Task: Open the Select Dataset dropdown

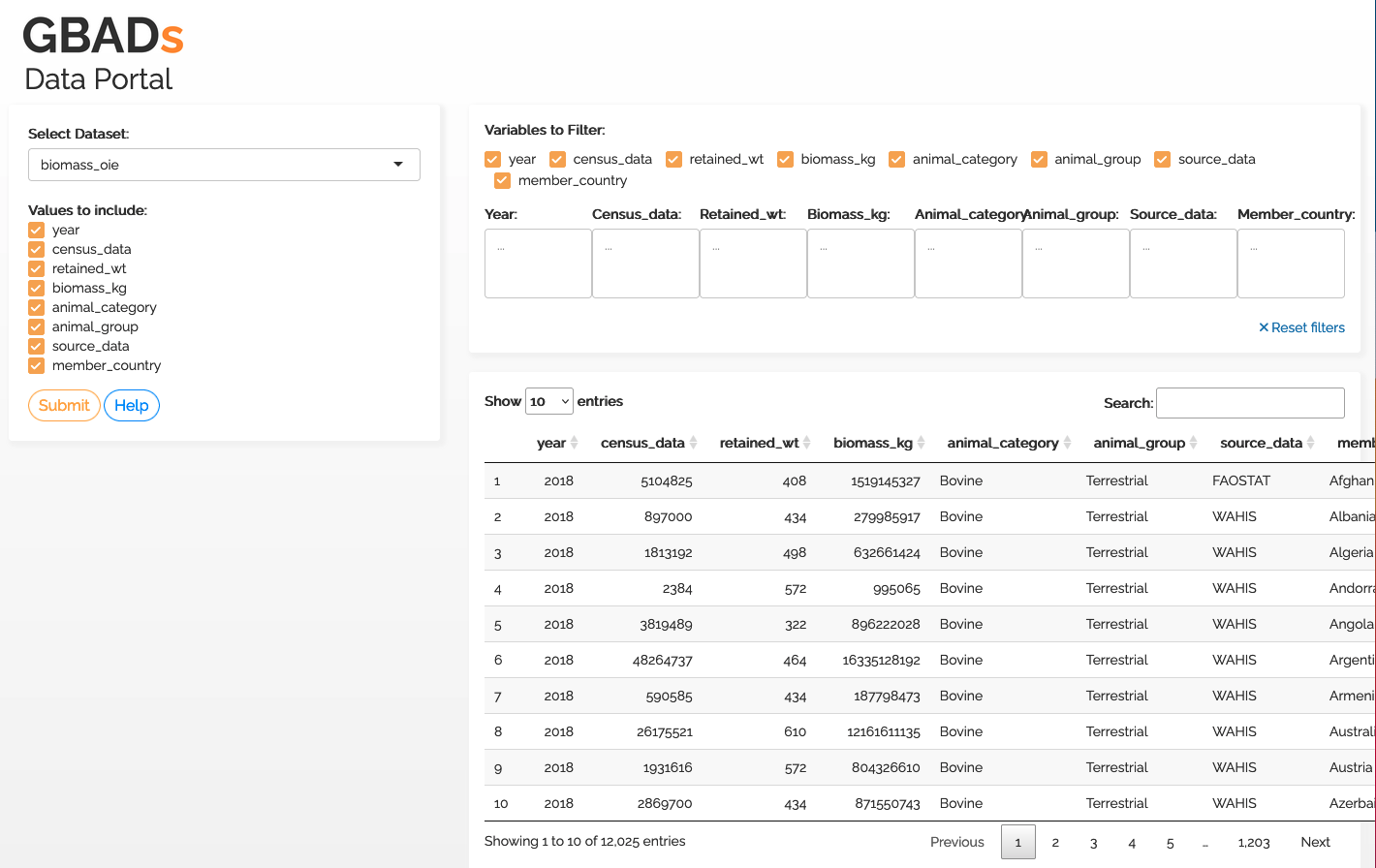Action: [224, 165]
